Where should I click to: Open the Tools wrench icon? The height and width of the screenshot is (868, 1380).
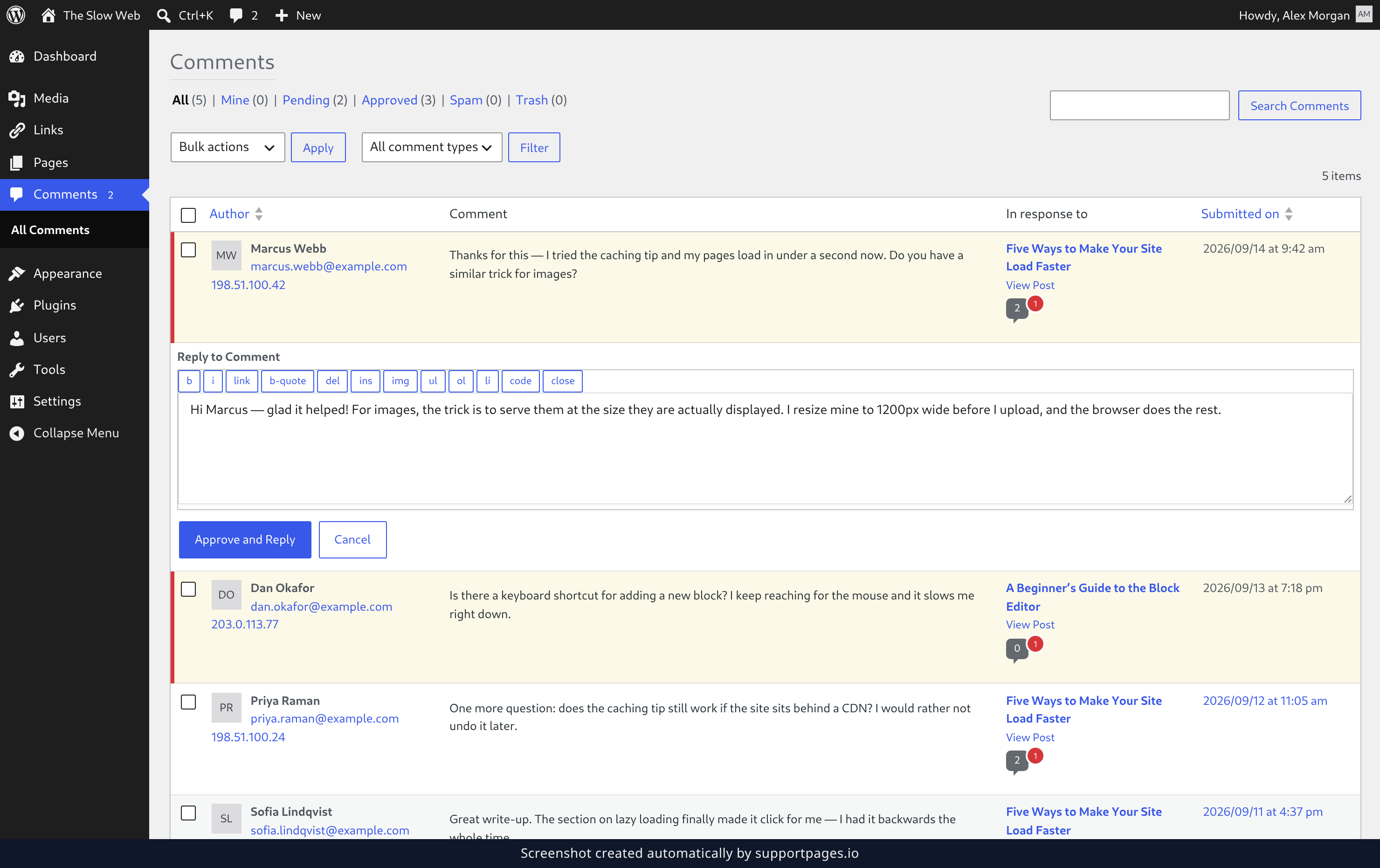(x=17, y=370)
